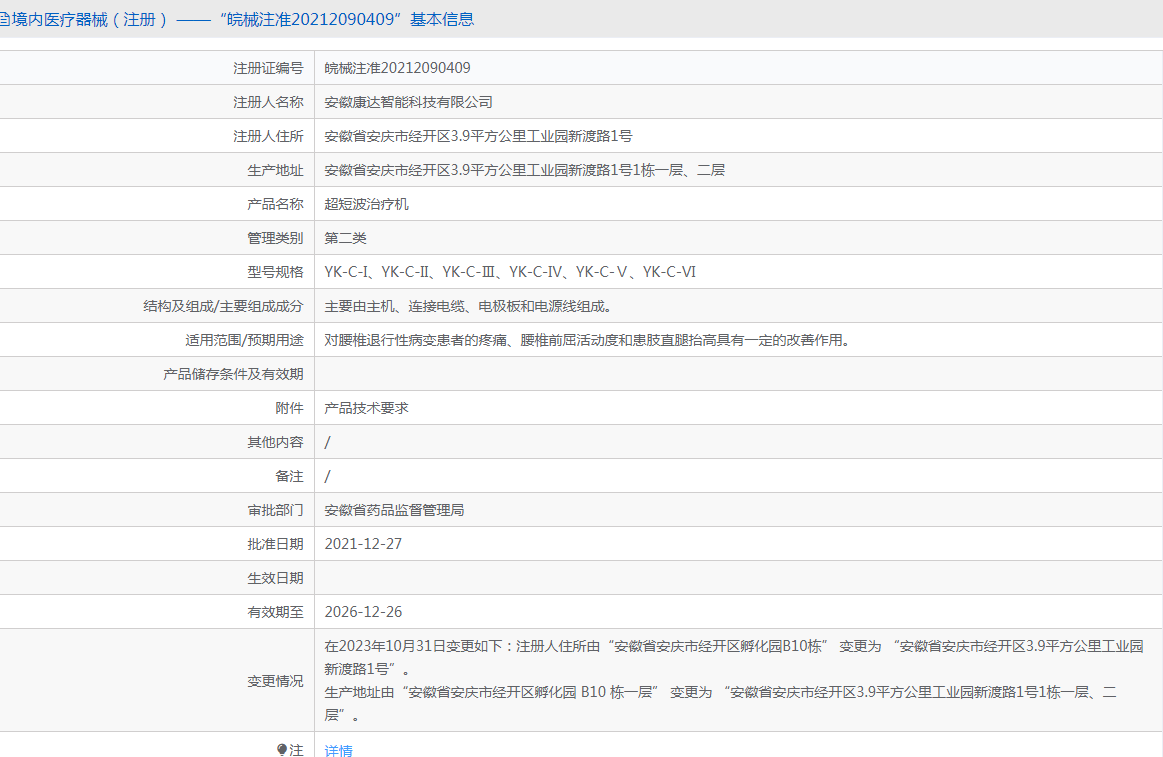Select registration number 皖械注准20212090409 value
The height and width of the screenshot is (757, 1163).
coord(398,68)
